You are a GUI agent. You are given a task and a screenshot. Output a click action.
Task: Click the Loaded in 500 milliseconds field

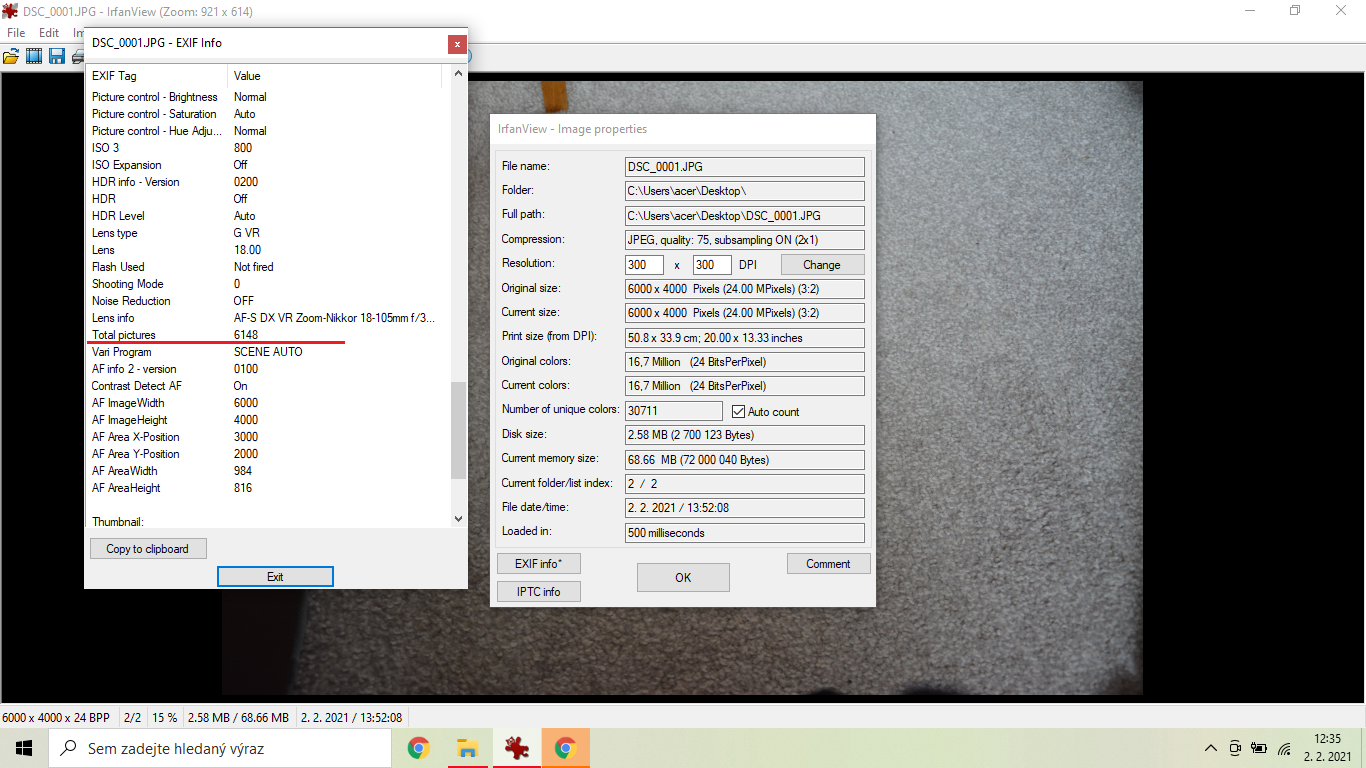[x=745, y=533]
